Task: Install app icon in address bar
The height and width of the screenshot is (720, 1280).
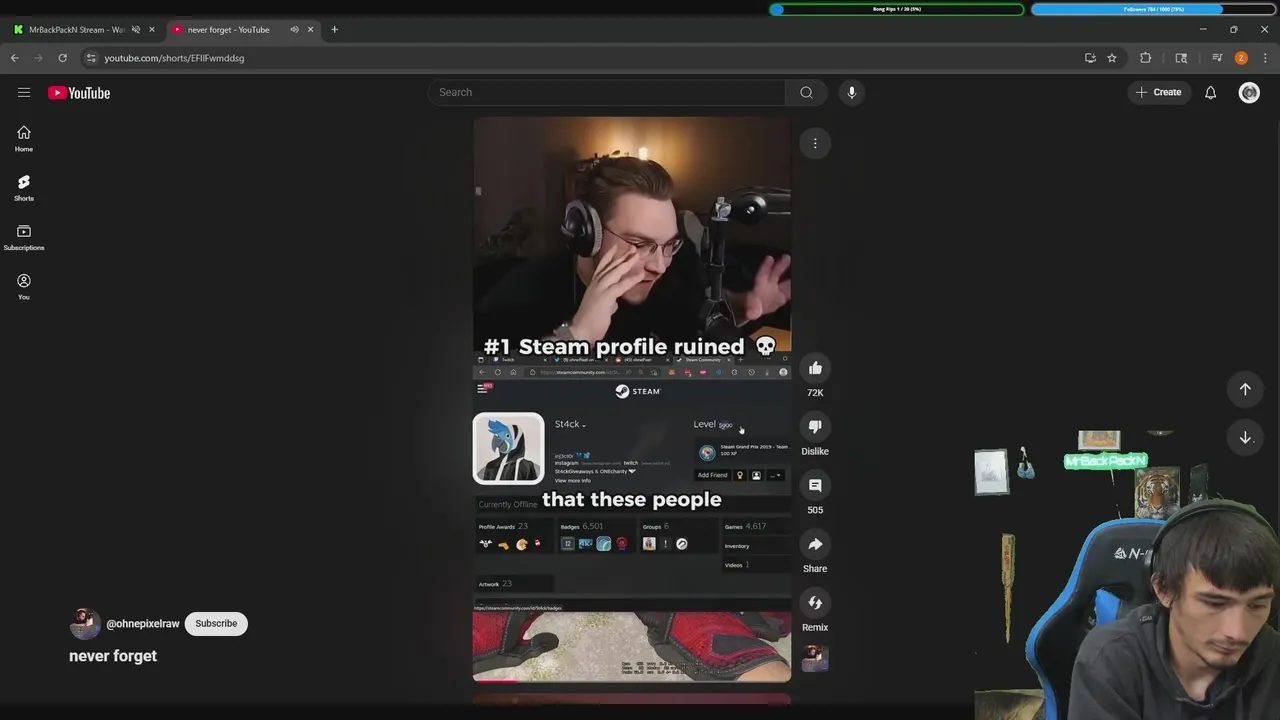Action: coord(1090,58)
